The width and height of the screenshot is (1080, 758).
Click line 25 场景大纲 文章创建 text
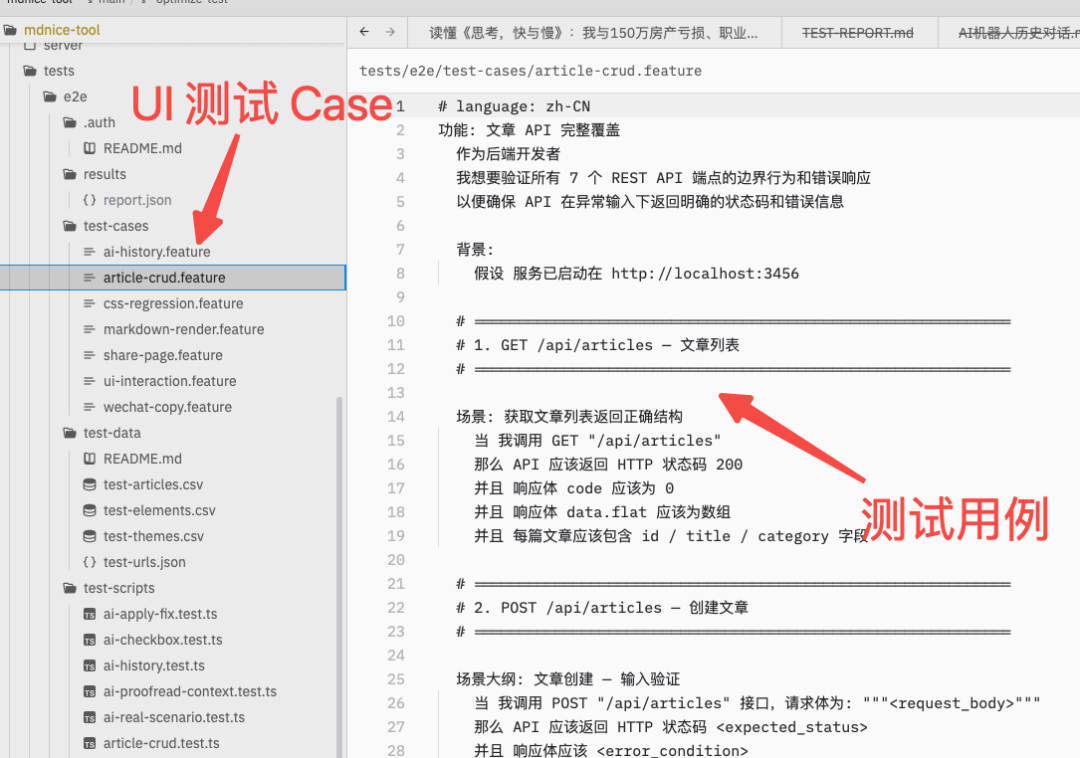(568, 680)
